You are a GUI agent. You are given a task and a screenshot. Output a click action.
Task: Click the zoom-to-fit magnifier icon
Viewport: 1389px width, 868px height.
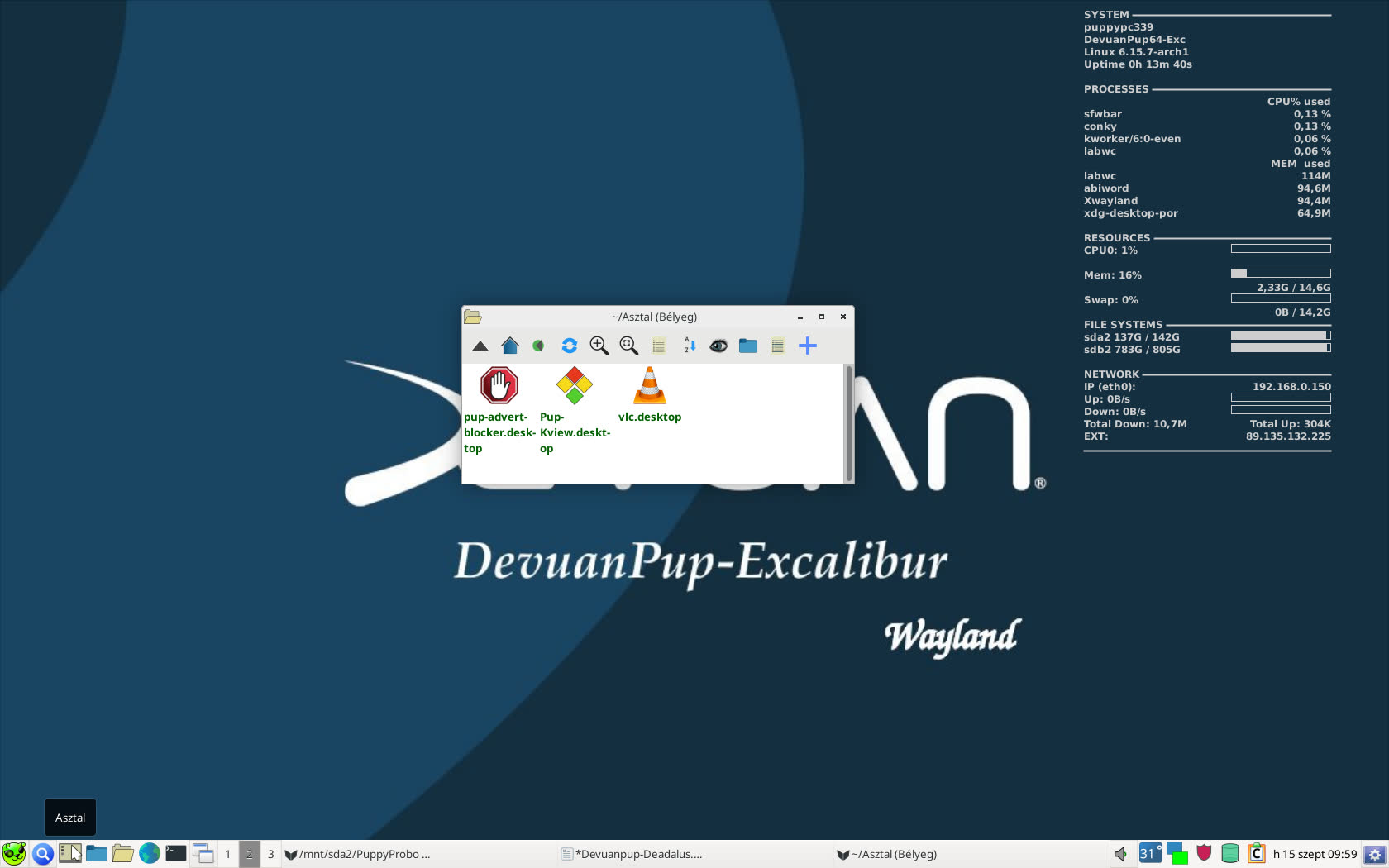pyautogui.click(x=629, y=346)
